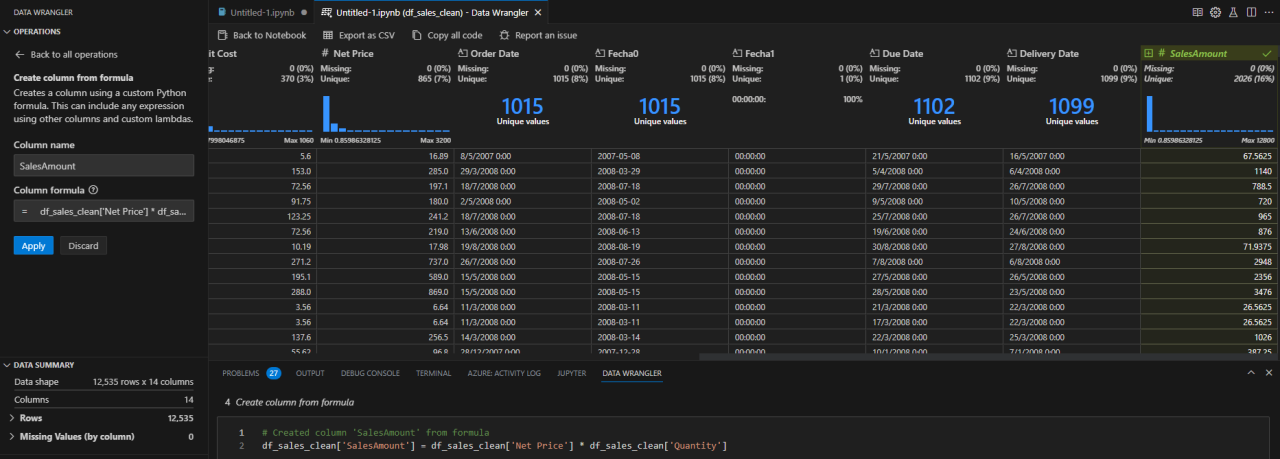Click the flask beaker icon
Viewport: 1280px width, 459px height.
(x=1232, y=12)
